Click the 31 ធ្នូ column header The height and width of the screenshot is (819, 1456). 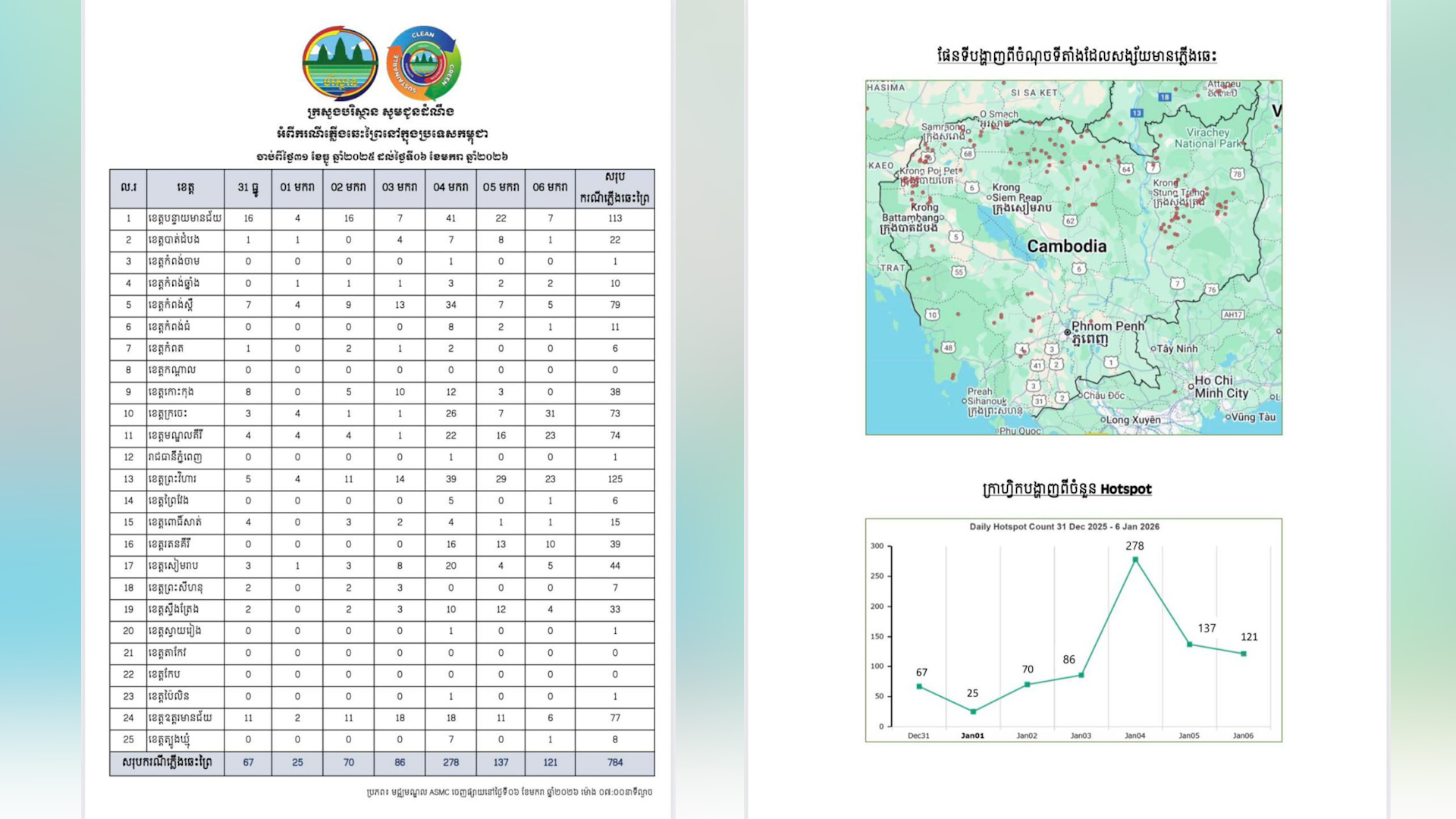coord(248,187)
